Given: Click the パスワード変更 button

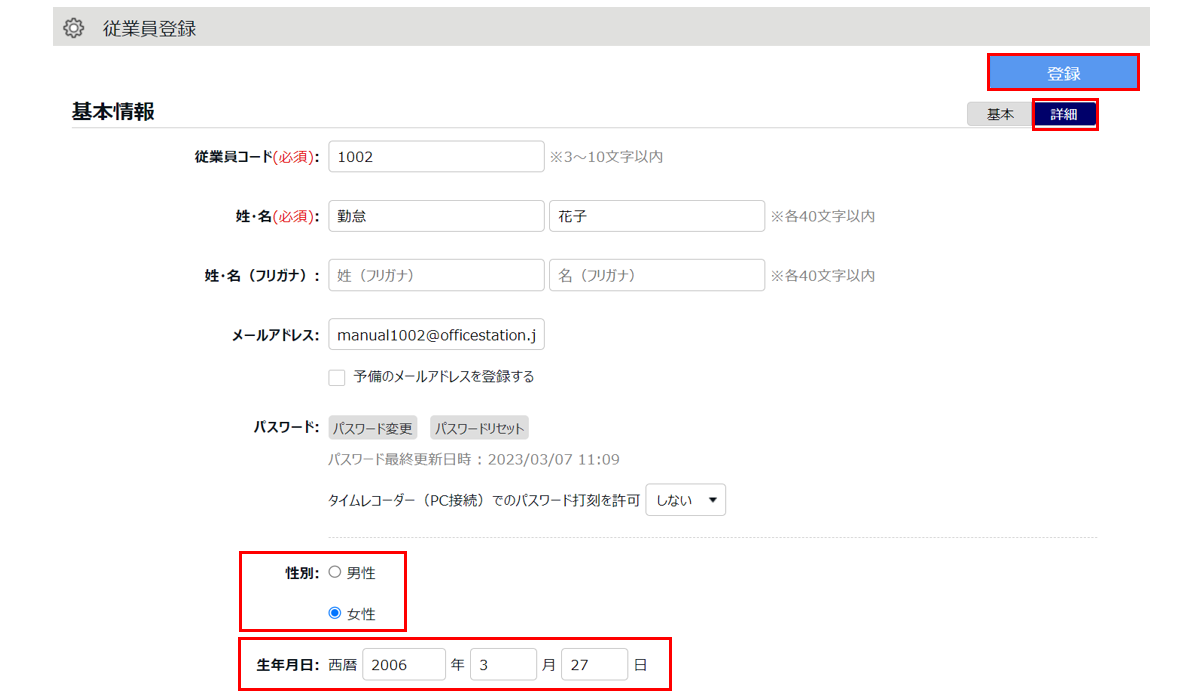Looking at the screenshot, I should 373,428.
